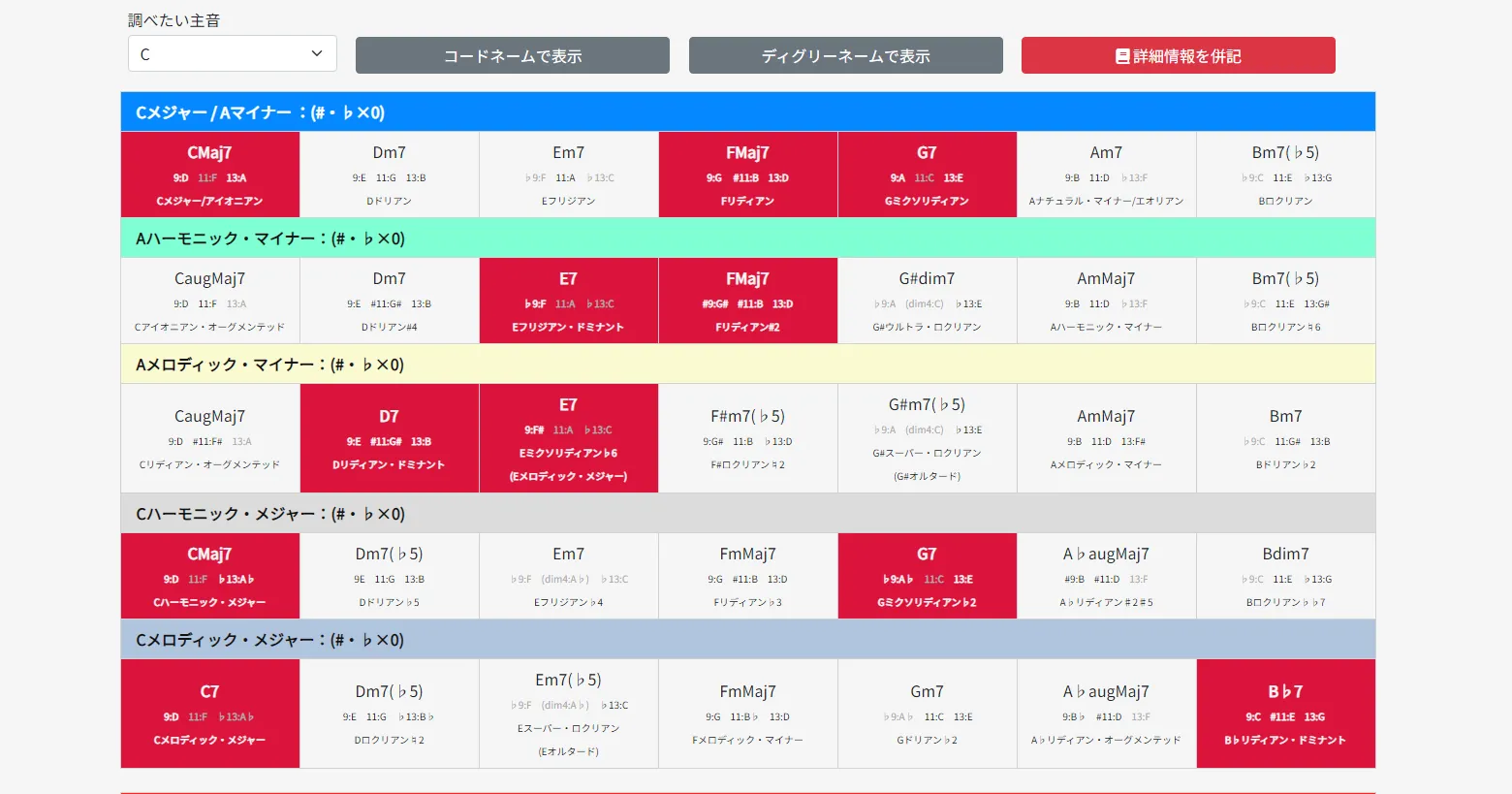Click the コードネームで表示 button
Screen dimensions: 1512x794
pyautogui.click(x=513, y=55)
